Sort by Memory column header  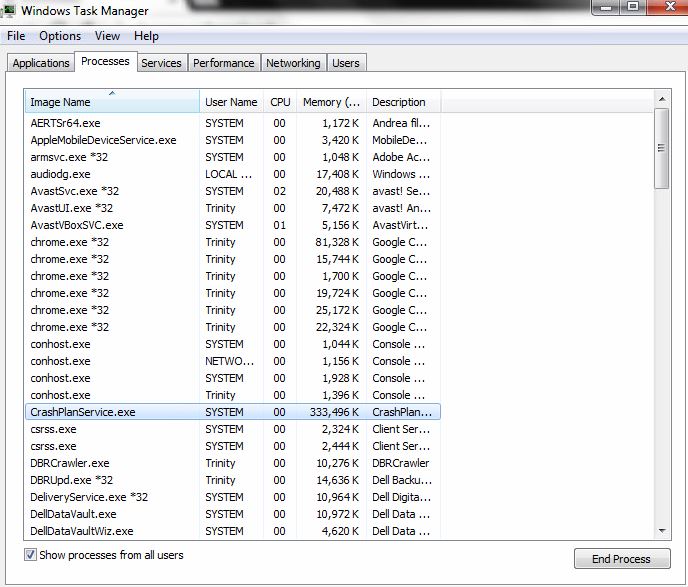(331, 102)
